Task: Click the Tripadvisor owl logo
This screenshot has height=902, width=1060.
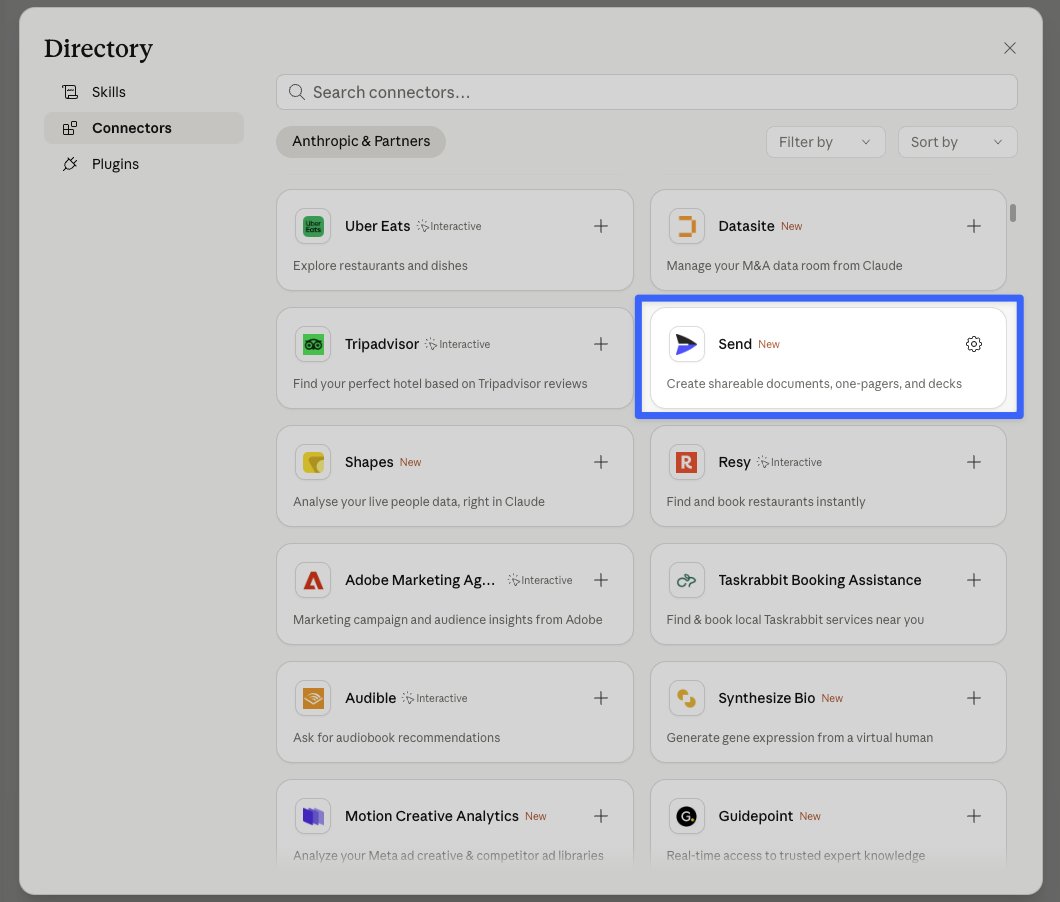Action: pos(313,344)
